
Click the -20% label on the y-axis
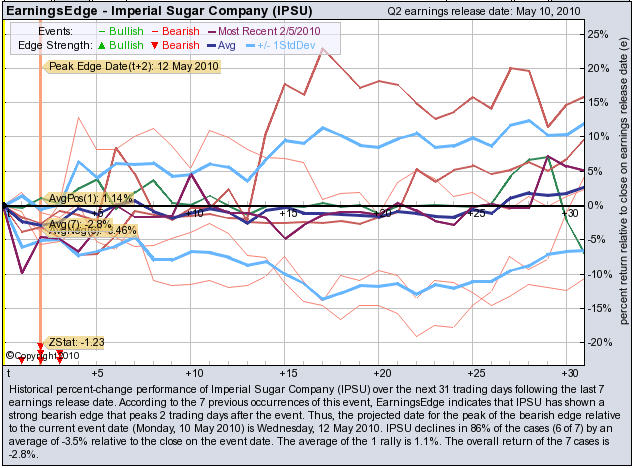(x=598, y=342)
